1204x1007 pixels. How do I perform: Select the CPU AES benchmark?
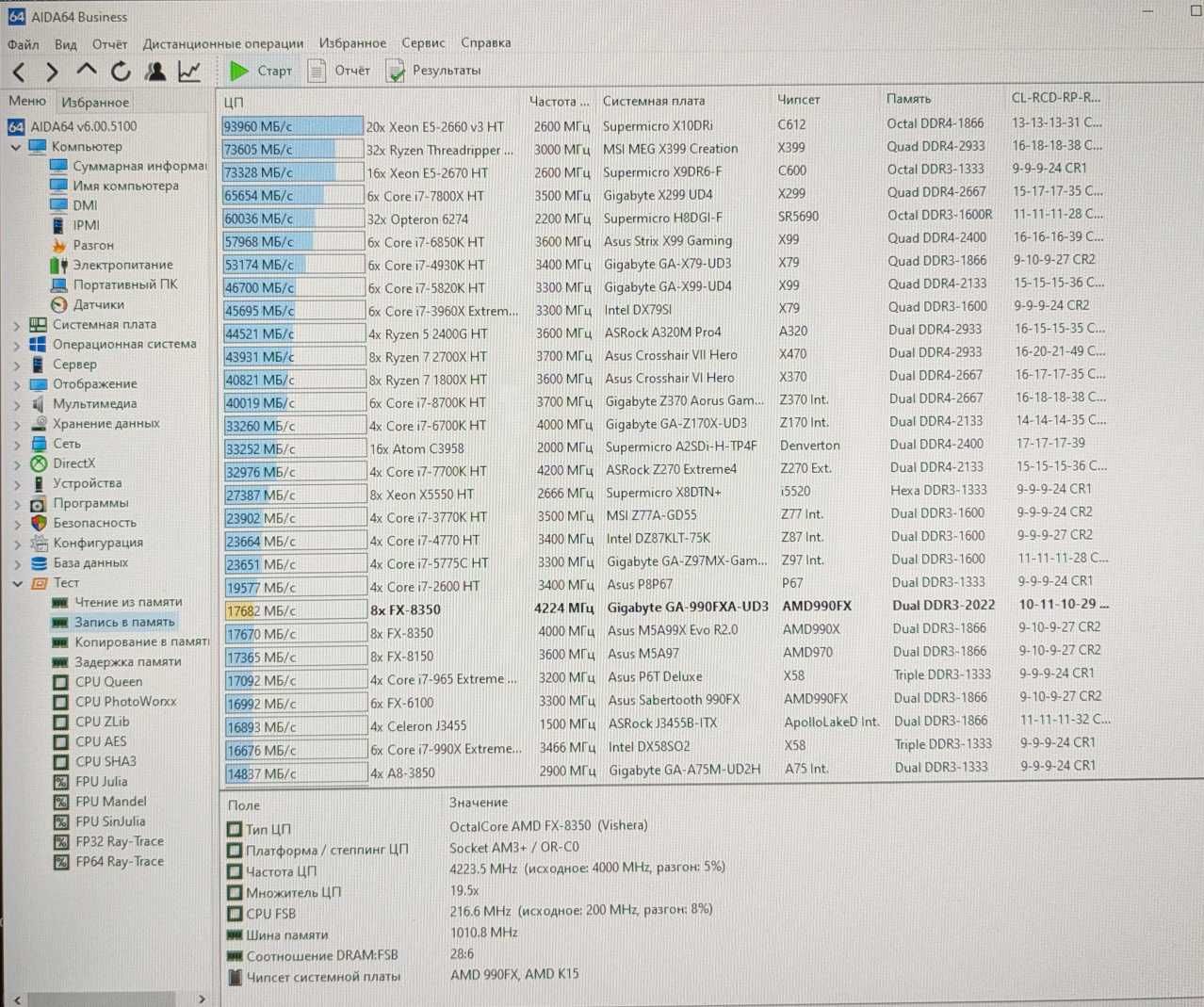(89, 741)
